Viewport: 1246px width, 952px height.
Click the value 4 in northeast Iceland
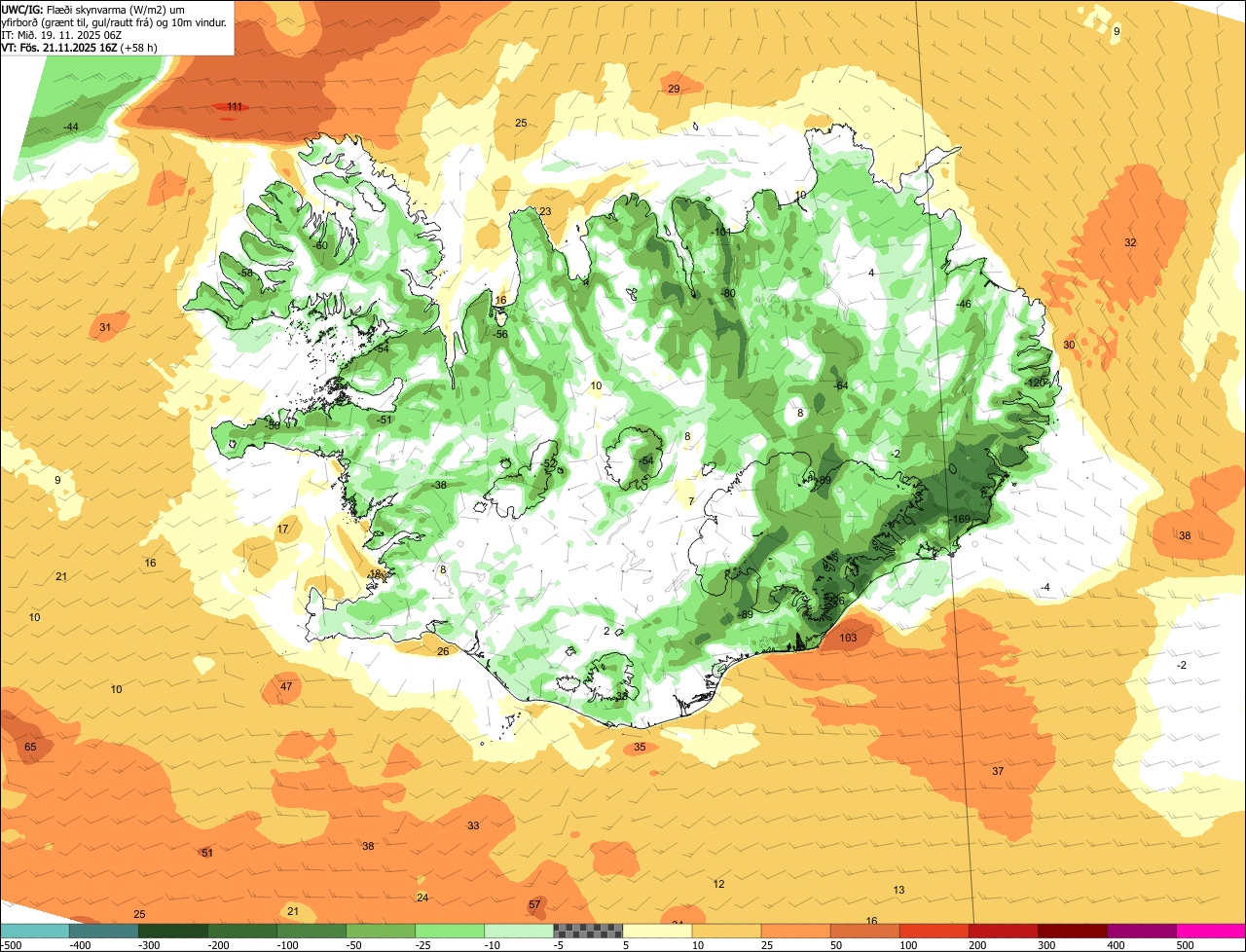click(x=871, y=274)
